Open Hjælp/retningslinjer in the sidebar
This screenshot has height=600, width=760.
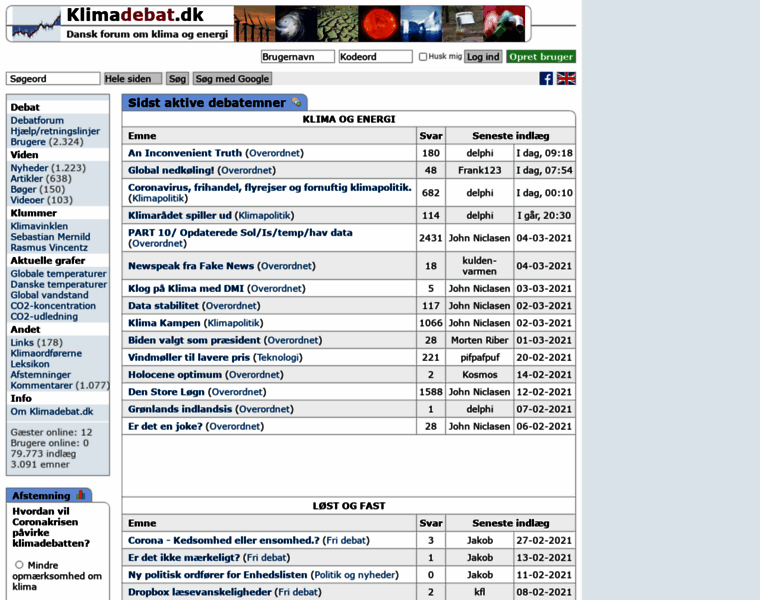55,131
